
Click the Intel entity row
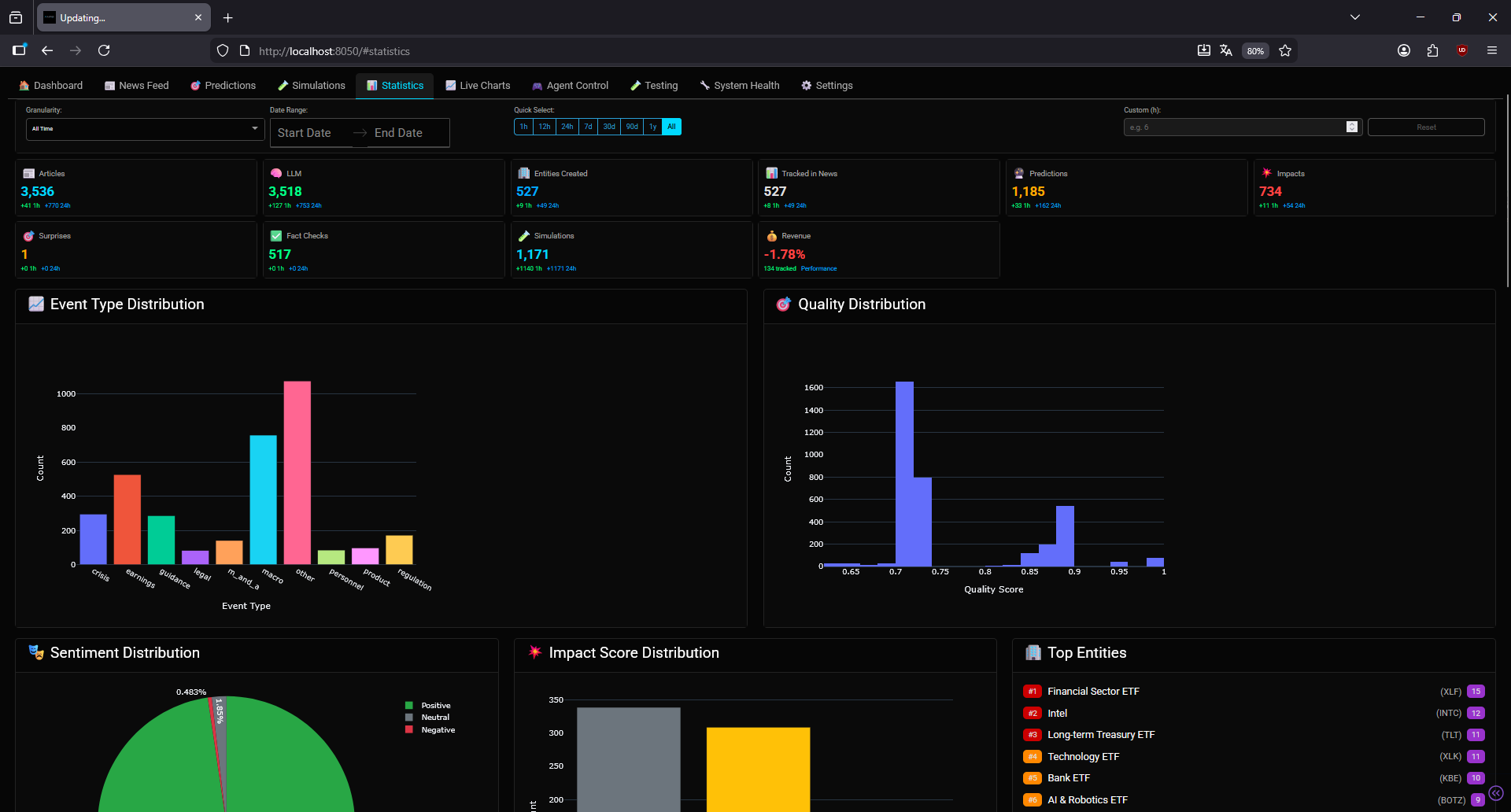tap(1254, 714)
